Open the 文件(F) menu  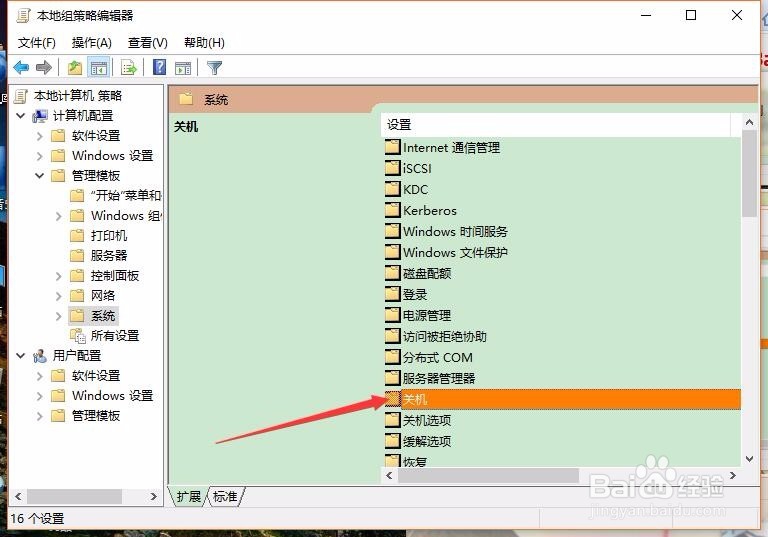pos(37,43)
